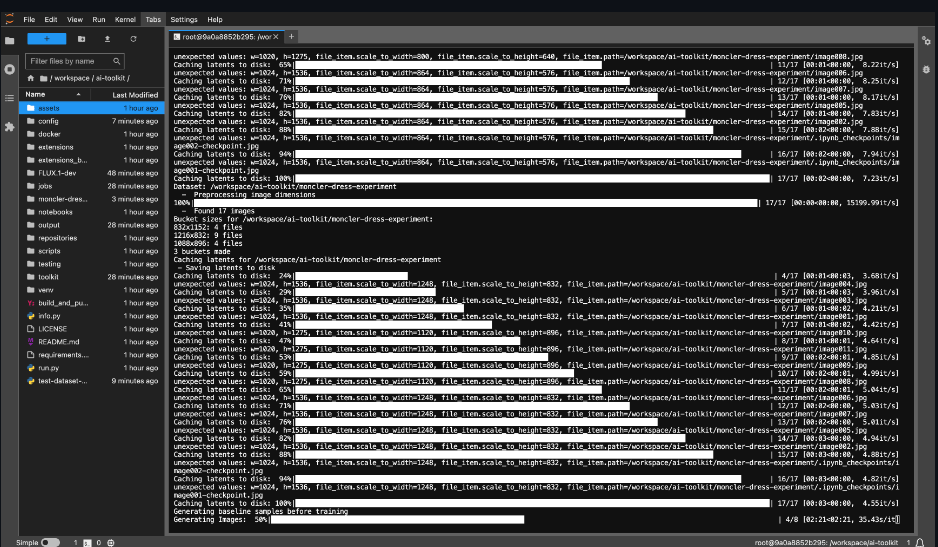Click the Markdown icon beside README.md
Screen dimensions: 938x547
pyautogui.click(x=31, y=342)
